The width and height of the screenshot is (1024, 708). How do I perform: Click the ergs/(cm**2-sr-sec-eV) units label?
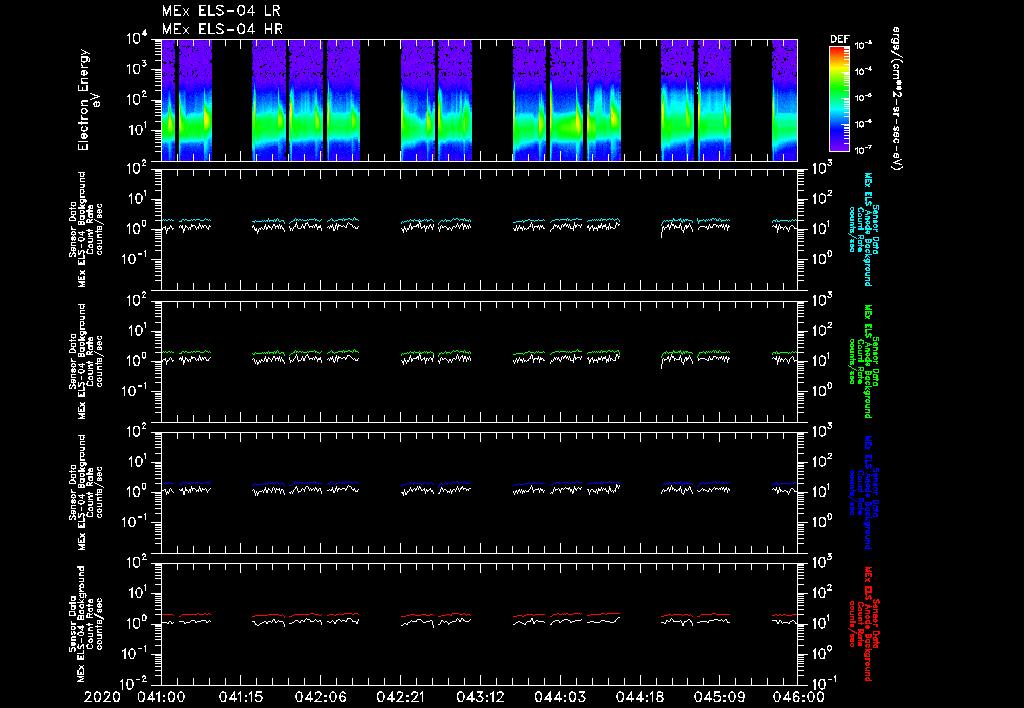click(897, 99)
